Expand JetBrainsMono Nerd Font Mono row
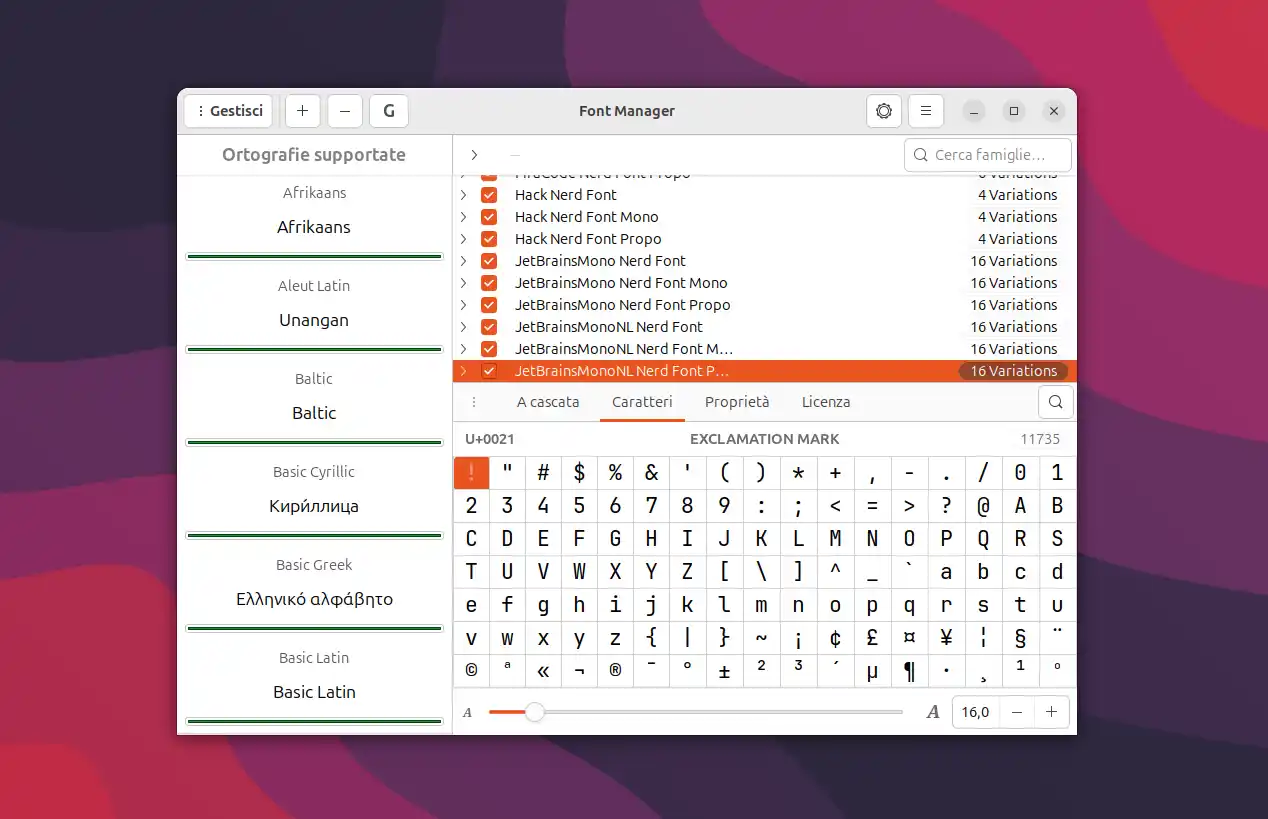Screen dimensions: 1268x819 pyautogui.click(x=463, y=283)
